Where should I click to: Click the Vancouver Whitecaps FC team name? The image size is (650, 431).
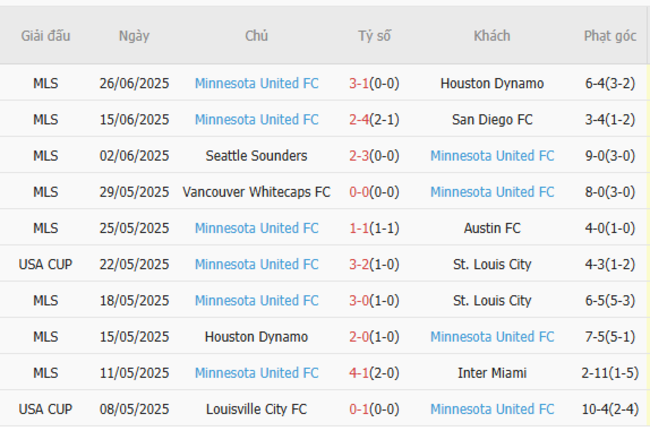[x=256, y=192]
